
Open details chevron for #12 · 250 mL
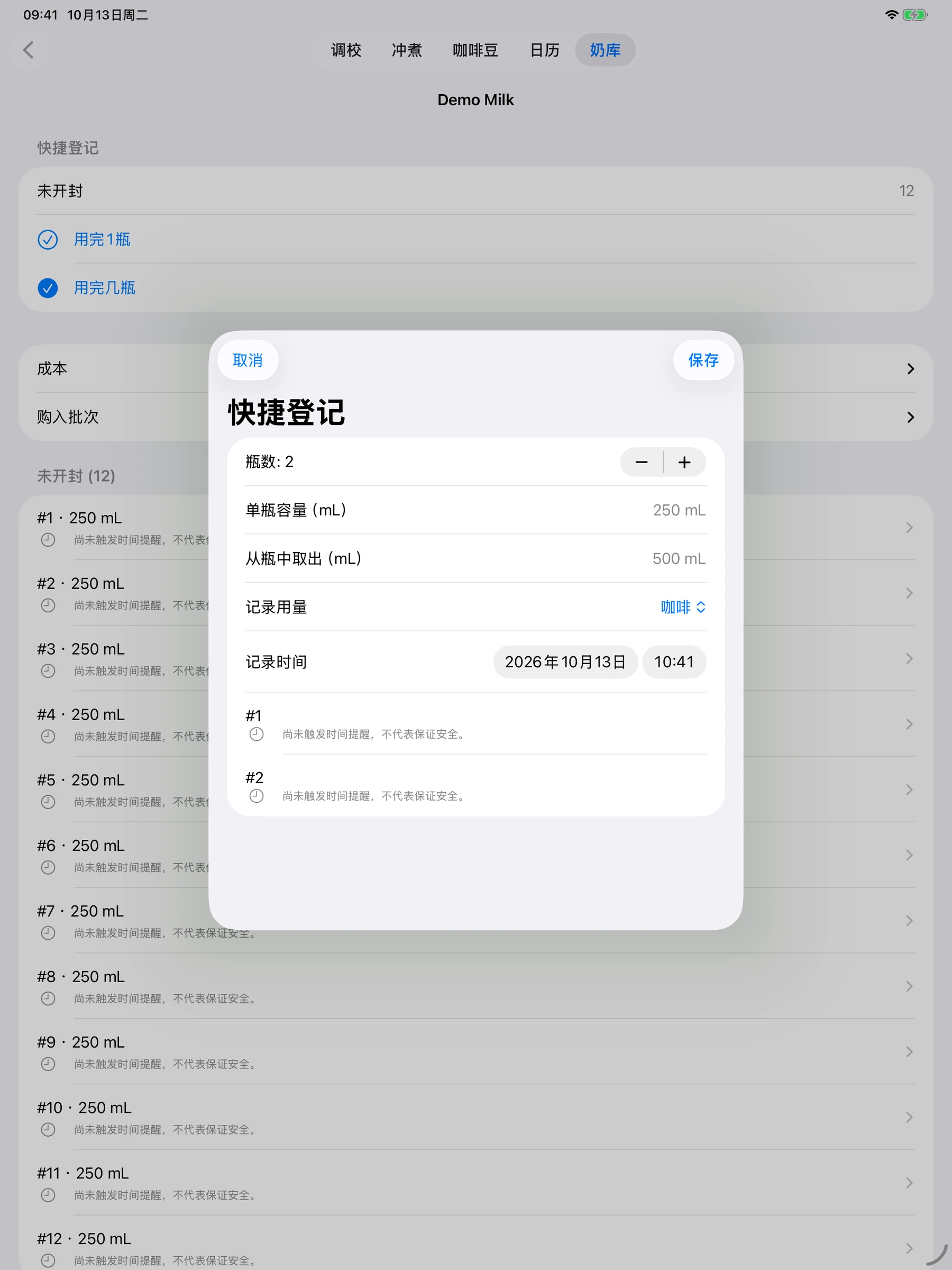909,1248
